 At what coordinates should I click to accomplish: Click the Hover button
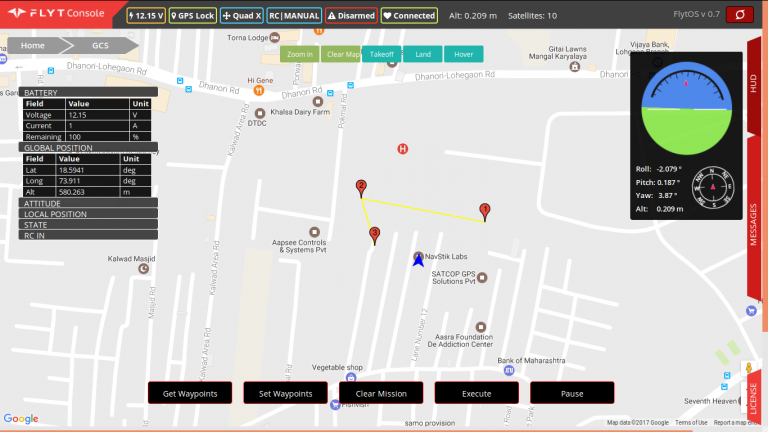[x=463, y=54]
